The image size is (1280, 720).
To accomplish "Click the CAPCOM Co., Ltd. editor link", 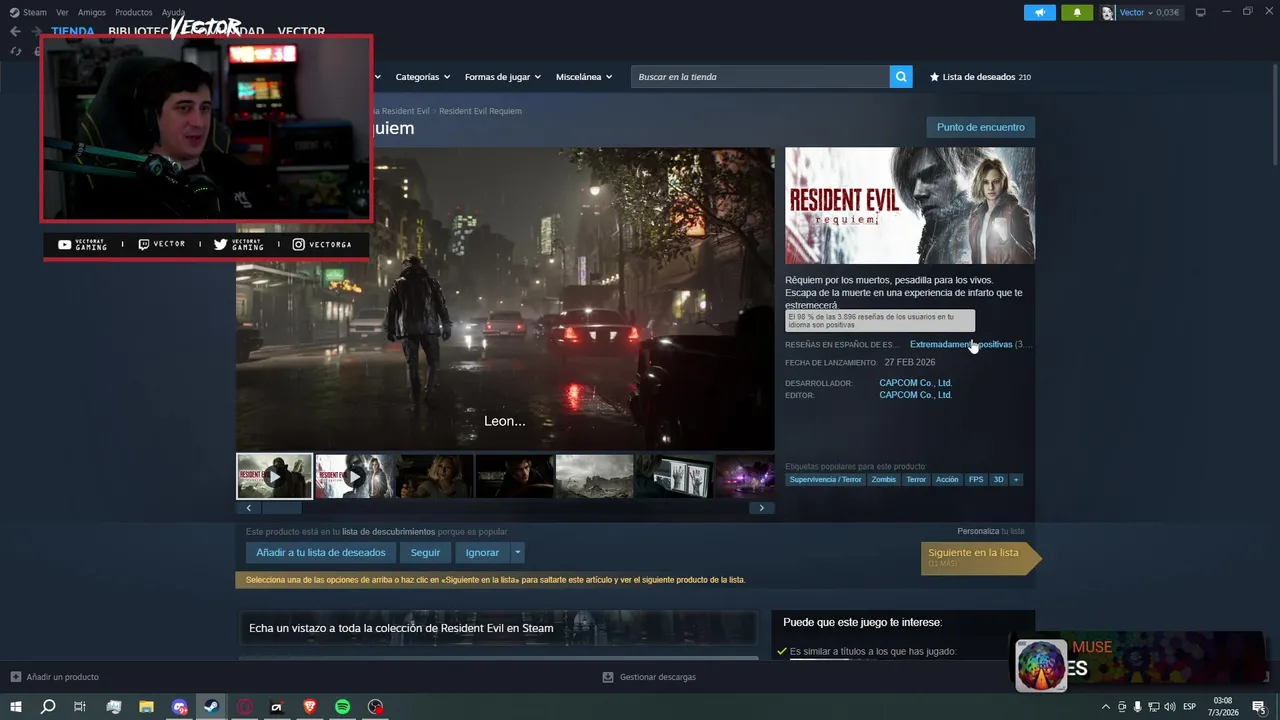I will point(915,395).
